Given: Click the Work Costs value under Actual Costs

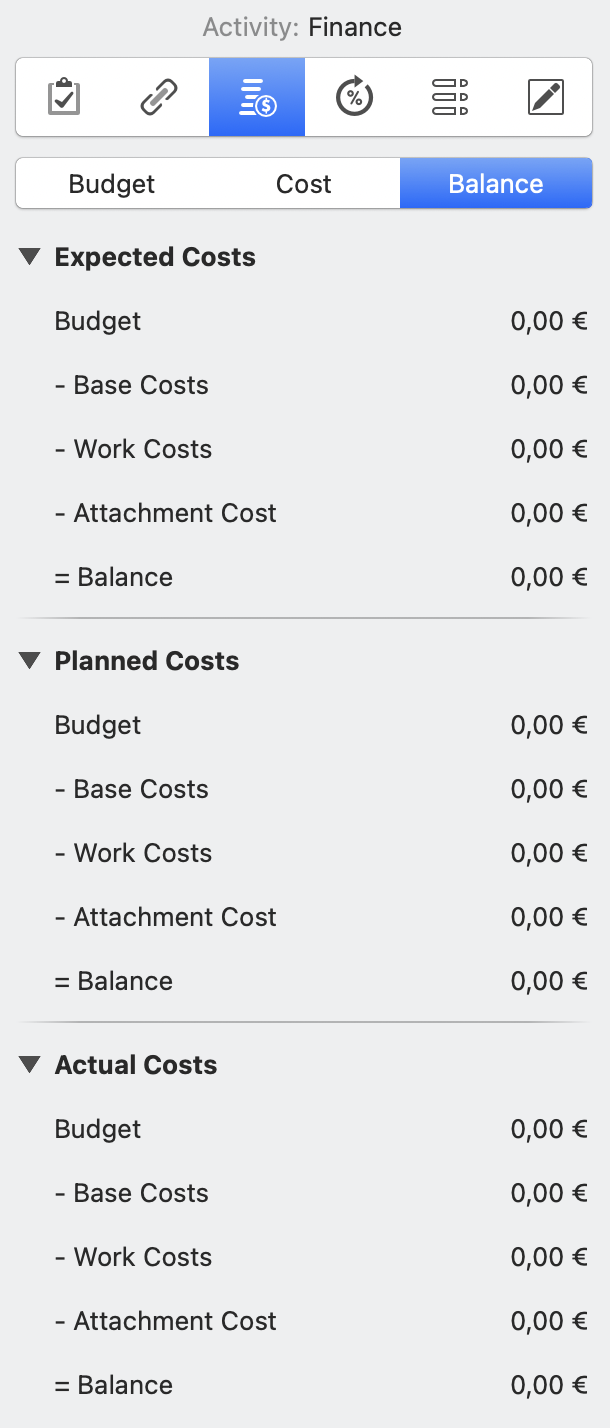Looking at the screenshot, I should 548,1257.
